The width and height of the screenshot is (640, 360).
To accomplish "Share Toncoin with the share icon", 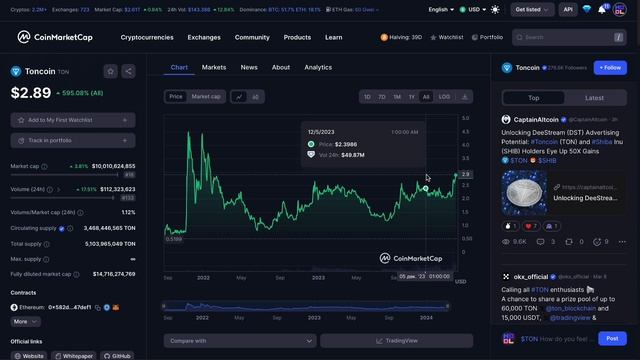I will pos(128,71).
